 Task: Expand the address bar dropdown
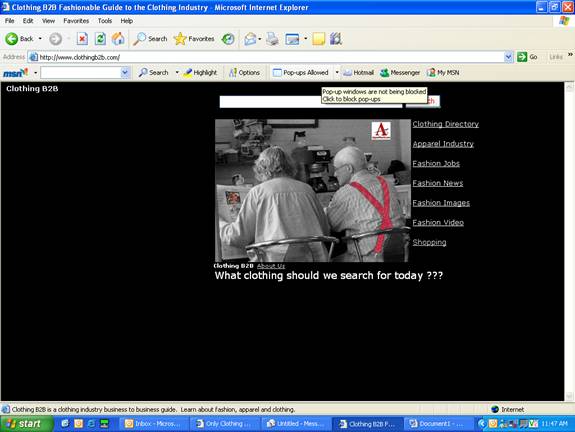pyautogui.click(x=508, y=57)
